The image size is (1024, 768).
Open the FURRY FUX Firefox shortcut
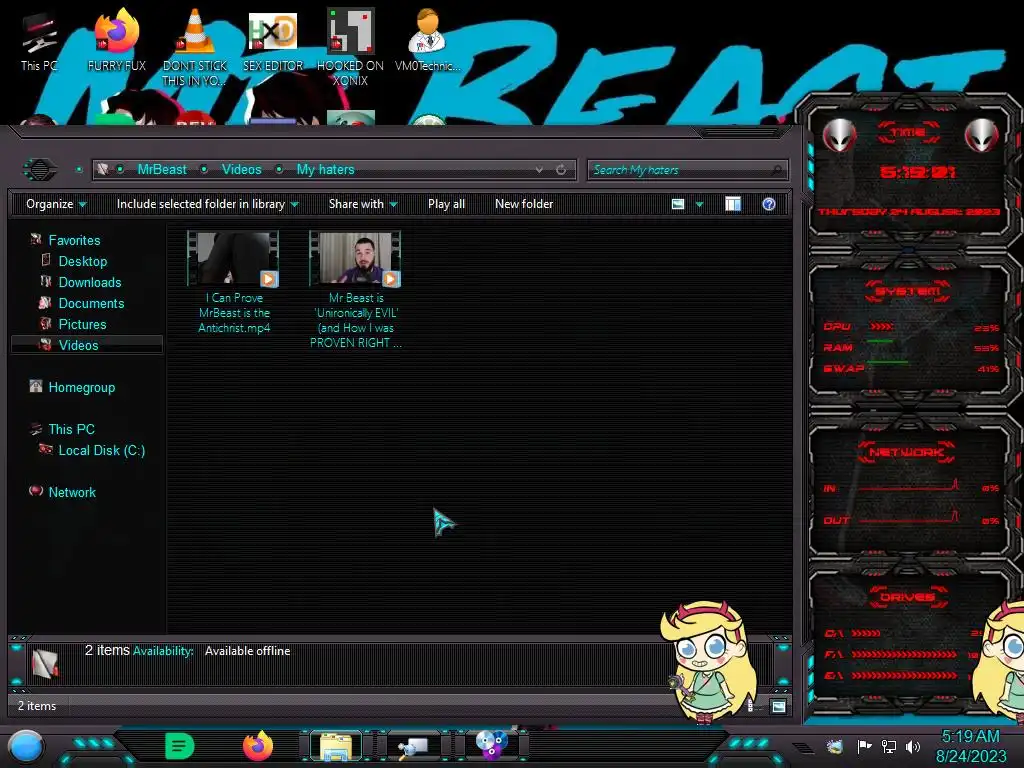pyautogui.click(x=116, y=40)
